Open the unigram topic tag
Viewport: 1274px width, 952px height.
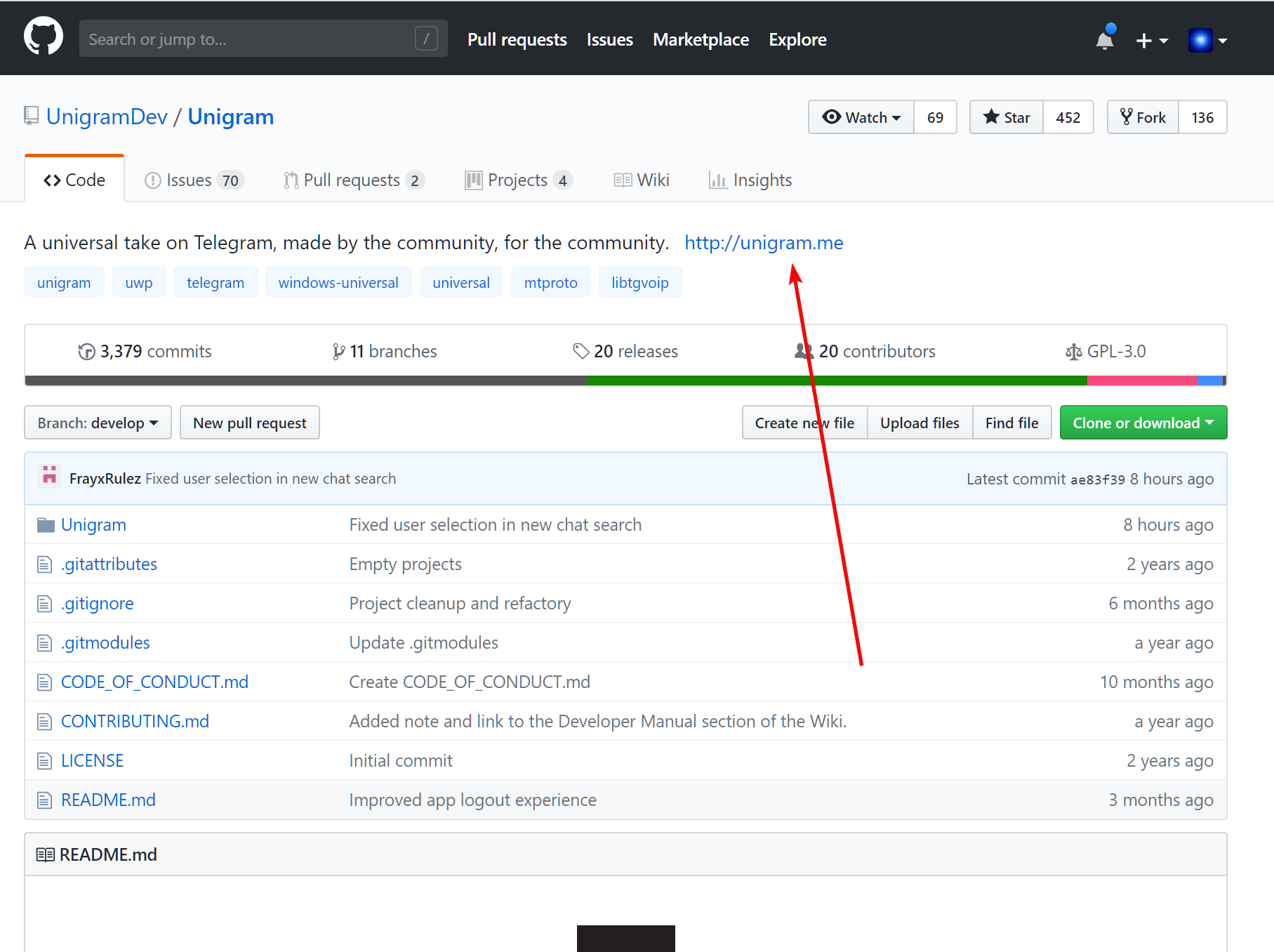[64, 282]
